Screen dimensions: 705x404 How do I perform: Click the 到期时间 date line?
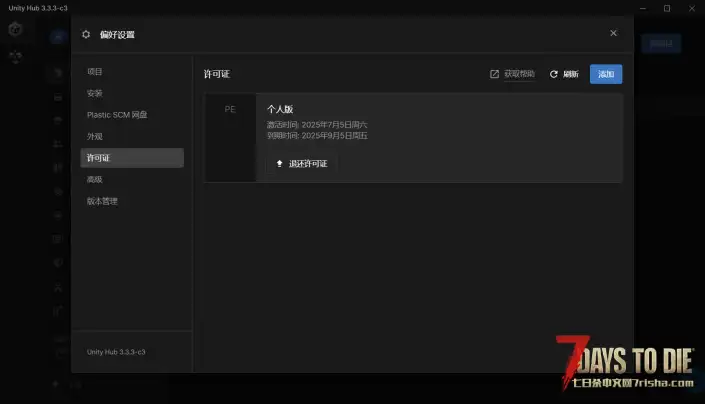[x=317, y=135]
